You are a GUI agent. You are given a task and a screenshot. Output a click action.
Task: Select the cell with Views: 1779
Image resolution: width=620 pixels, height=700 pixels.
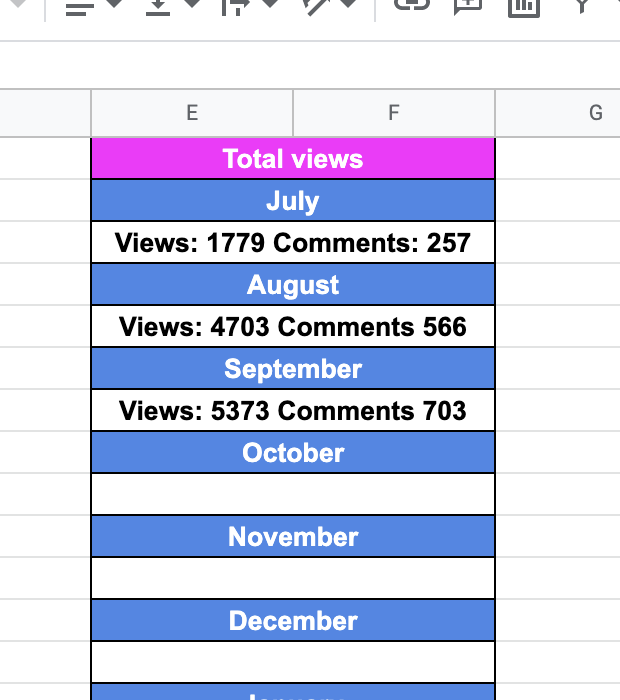click(x=293, y=243)
